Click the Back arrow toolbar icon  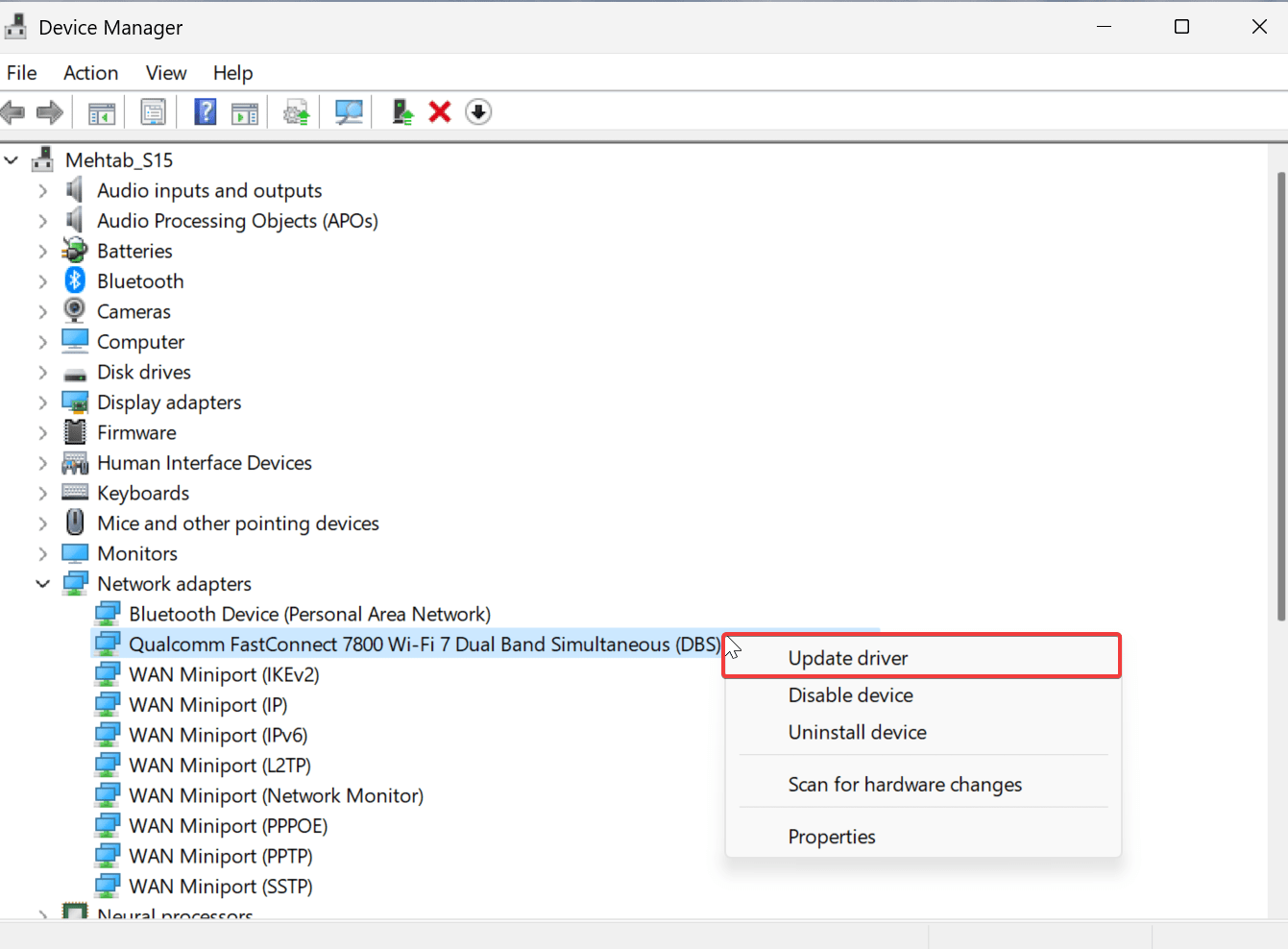tap(12, 112)
